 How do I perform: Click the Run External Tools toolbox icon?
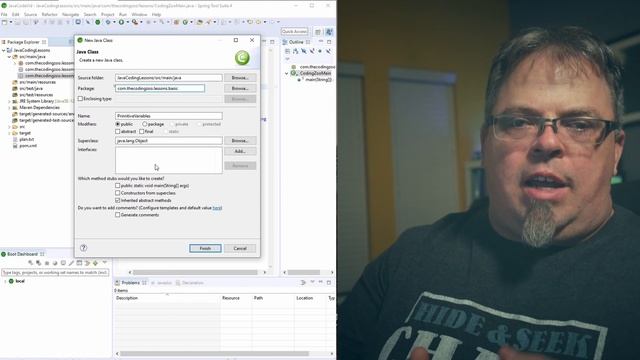[x=135, y=22]
